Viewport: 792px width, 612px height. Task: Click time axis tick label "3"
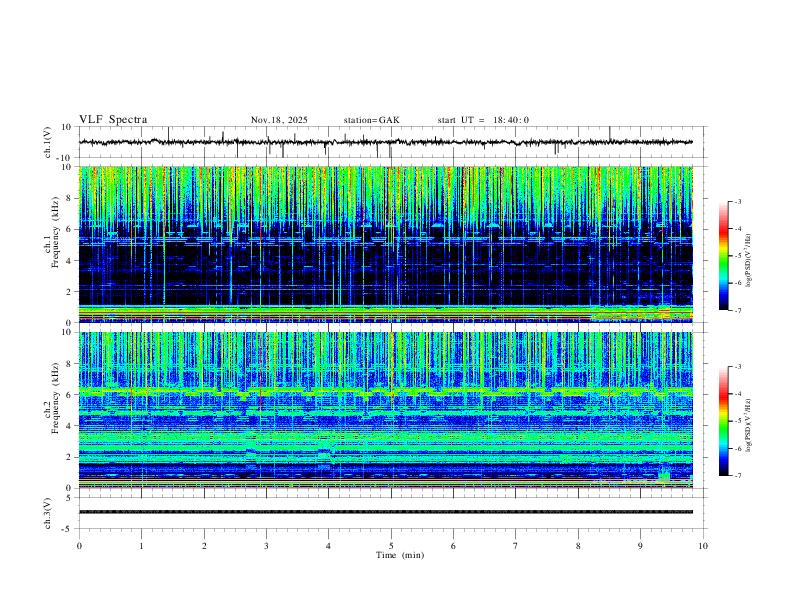coord(266,546)
